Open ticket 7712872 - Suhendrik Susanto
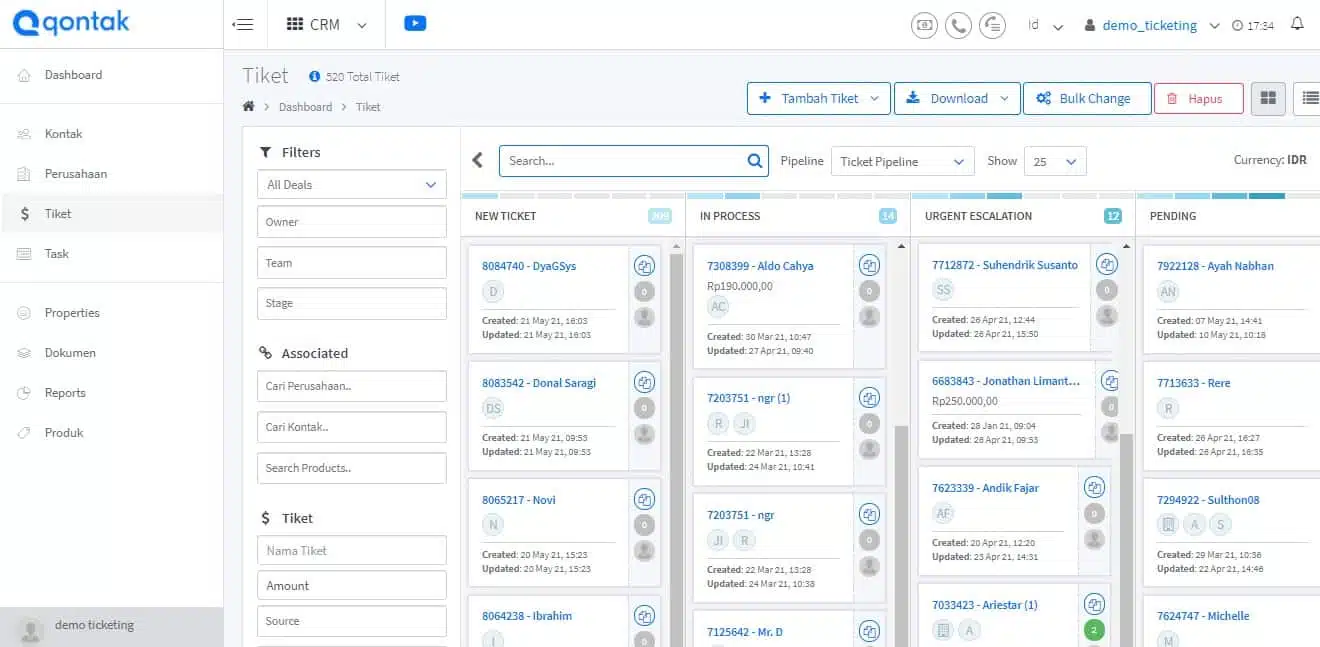Image resolution: width=1320 pixels, height=647 pixels. (x=1005, y=265)
